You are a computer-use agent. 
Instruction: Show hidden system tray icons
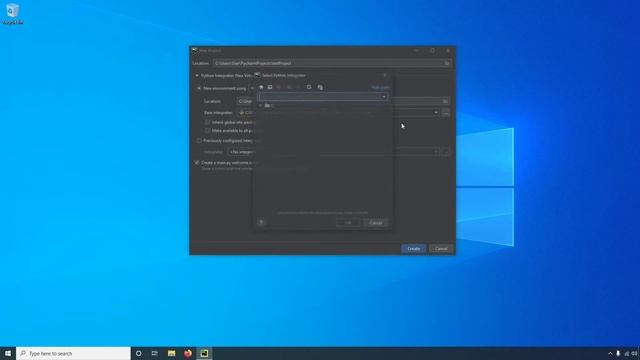(x=610, y=353)
